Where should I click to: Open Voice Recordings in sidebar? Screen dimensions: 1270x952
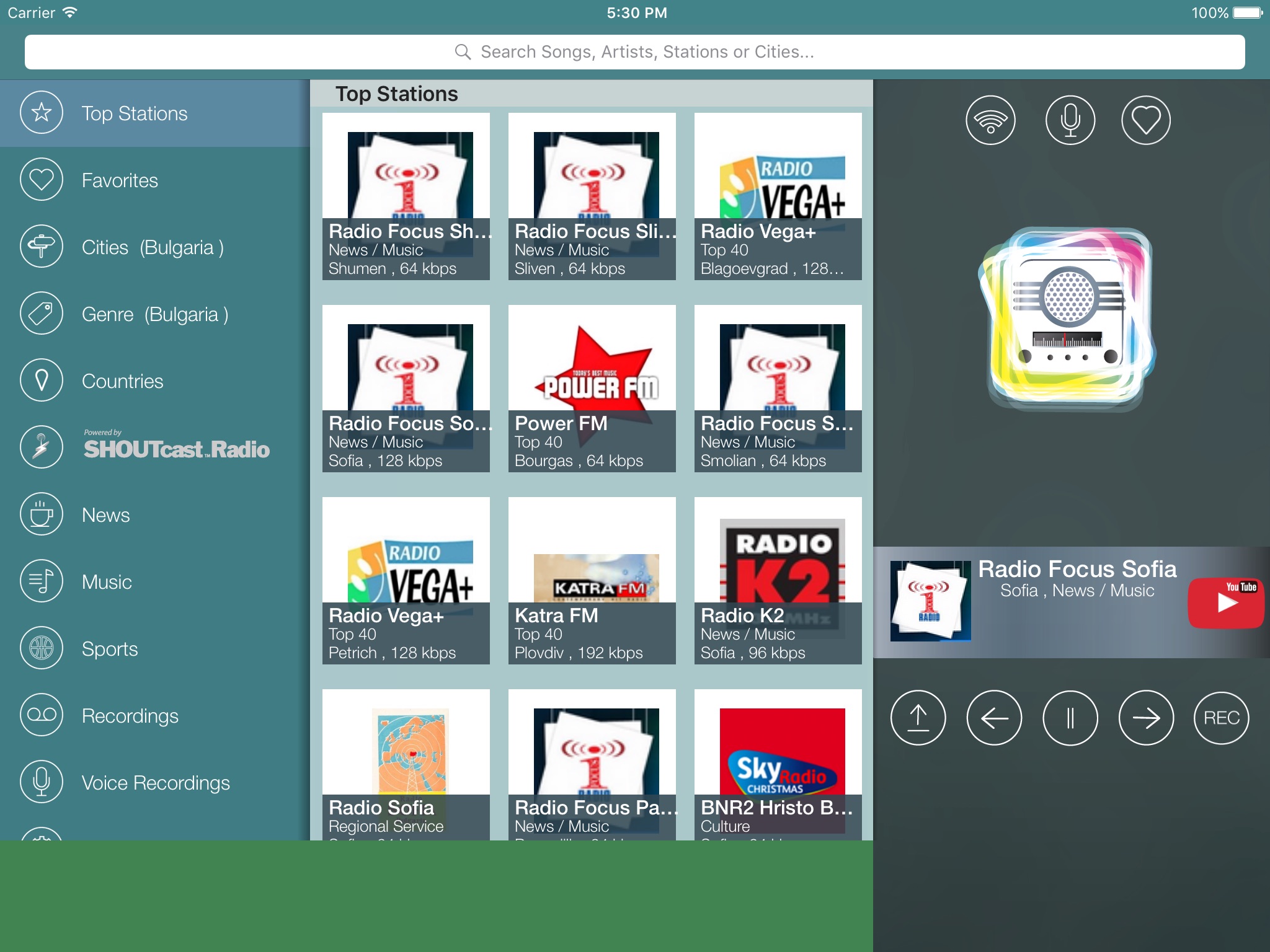click(155, 783)
